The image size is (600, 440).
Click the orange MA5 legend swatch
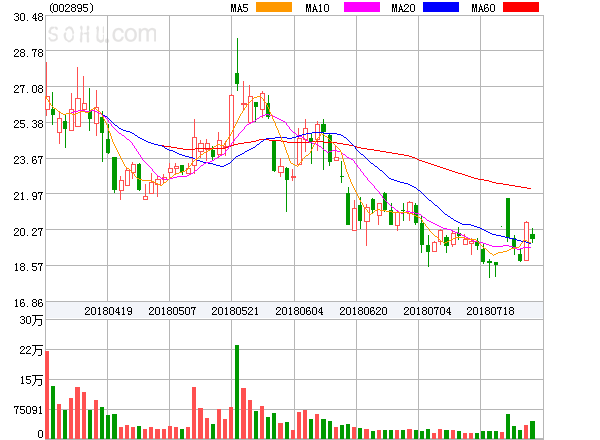pos(274,7)
